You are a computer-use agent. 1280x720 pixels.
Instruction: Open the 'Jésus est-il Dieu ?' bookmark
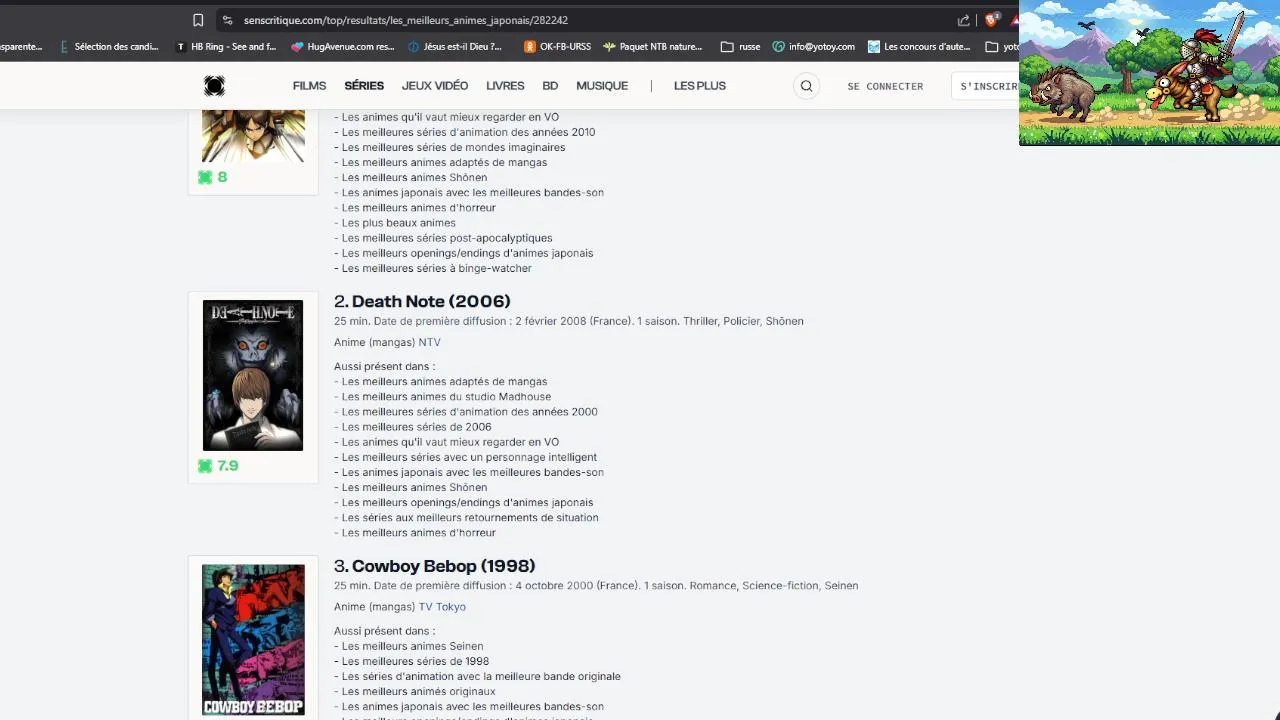(x=455, y=46)
